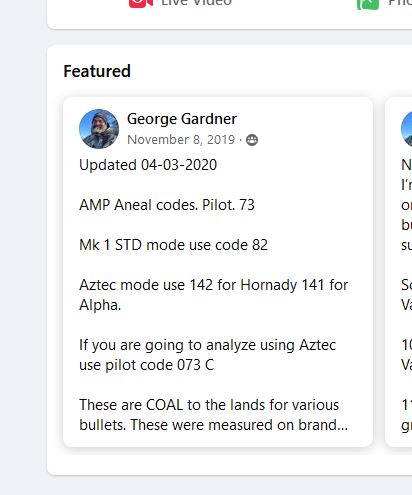Image resolution: width=412 pixels, height=495 pixels.
Task: Click the green Photo icon
Action: [x=368, y=4]
